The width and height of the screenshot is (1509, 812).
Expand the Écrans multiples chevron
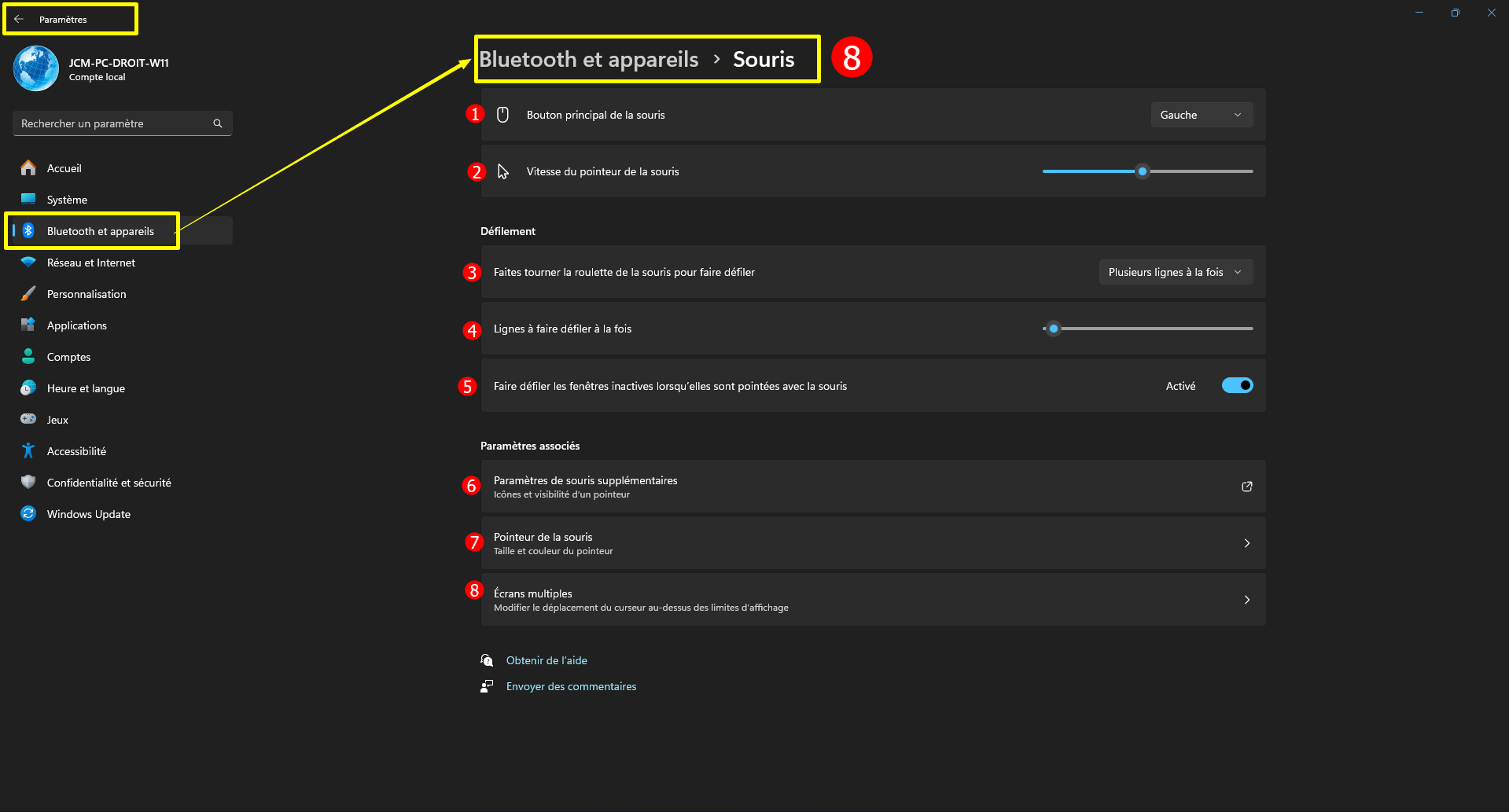[x=1246, y=600]
